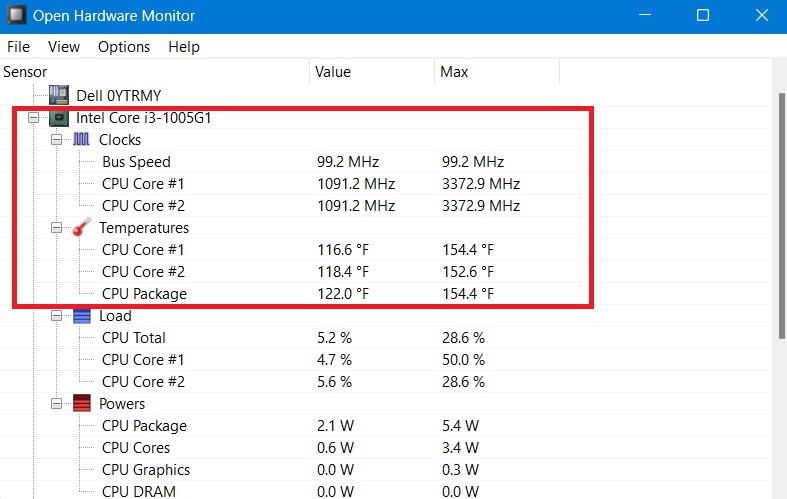Select CPU Core #1 under Load
This screenshot has width=787, height=499.
pyautogui.click(x=143, y=360)
